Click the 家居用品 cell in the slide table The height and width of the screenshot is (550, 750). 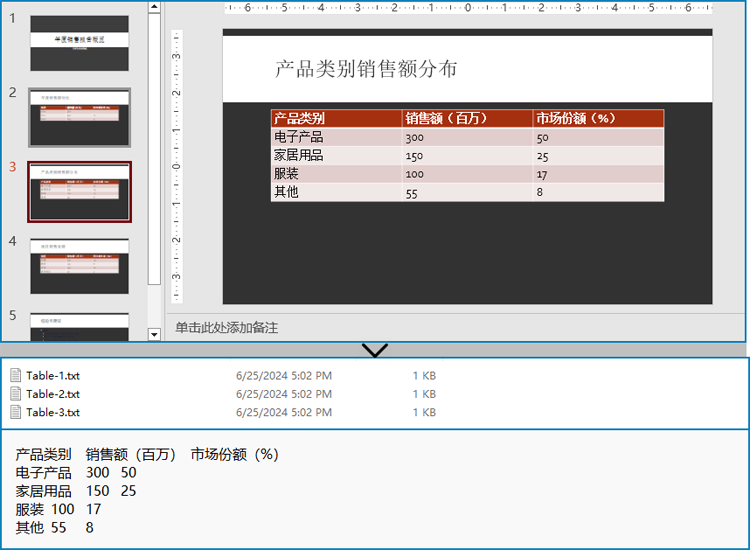(x=336, y=155)
